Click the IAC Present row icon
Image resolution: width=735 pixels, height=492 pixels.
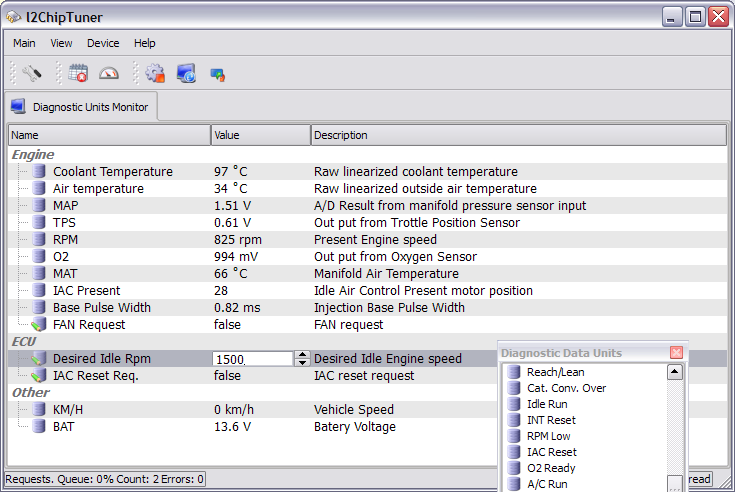tap(39, 291)
